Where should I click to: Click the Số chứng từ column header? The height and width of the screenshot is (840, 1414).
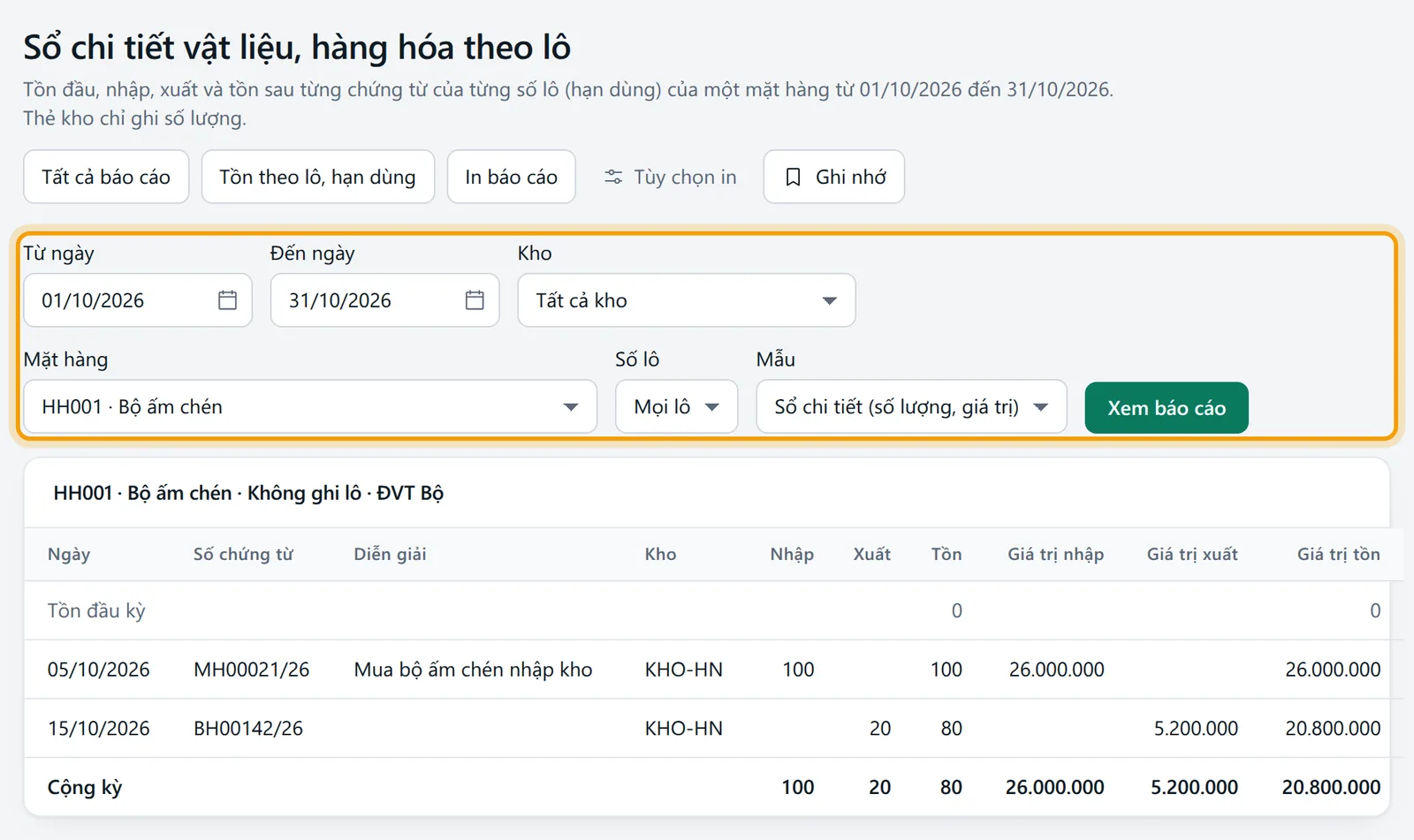click(243, 554)
